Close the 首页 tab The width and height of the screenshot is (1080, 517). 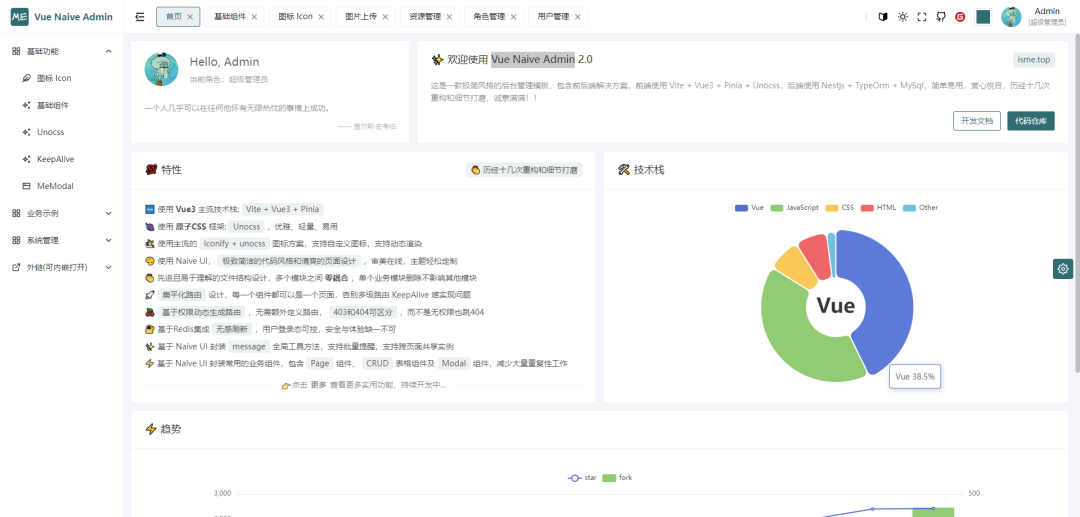pos(191,17)
